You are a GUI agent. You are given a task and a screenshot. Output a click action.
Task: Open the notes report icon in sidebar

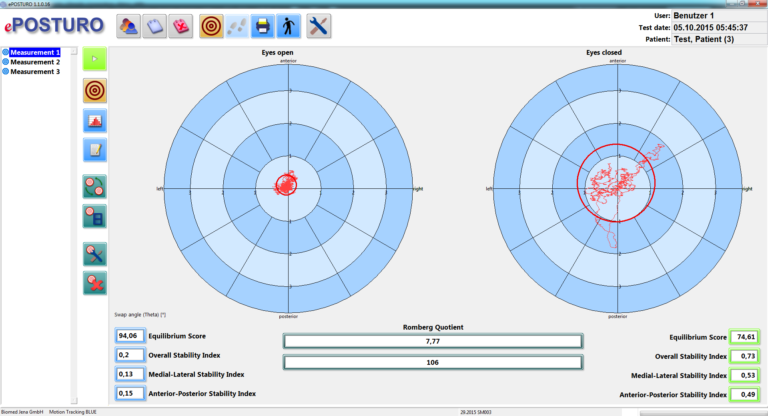point(95,151)
